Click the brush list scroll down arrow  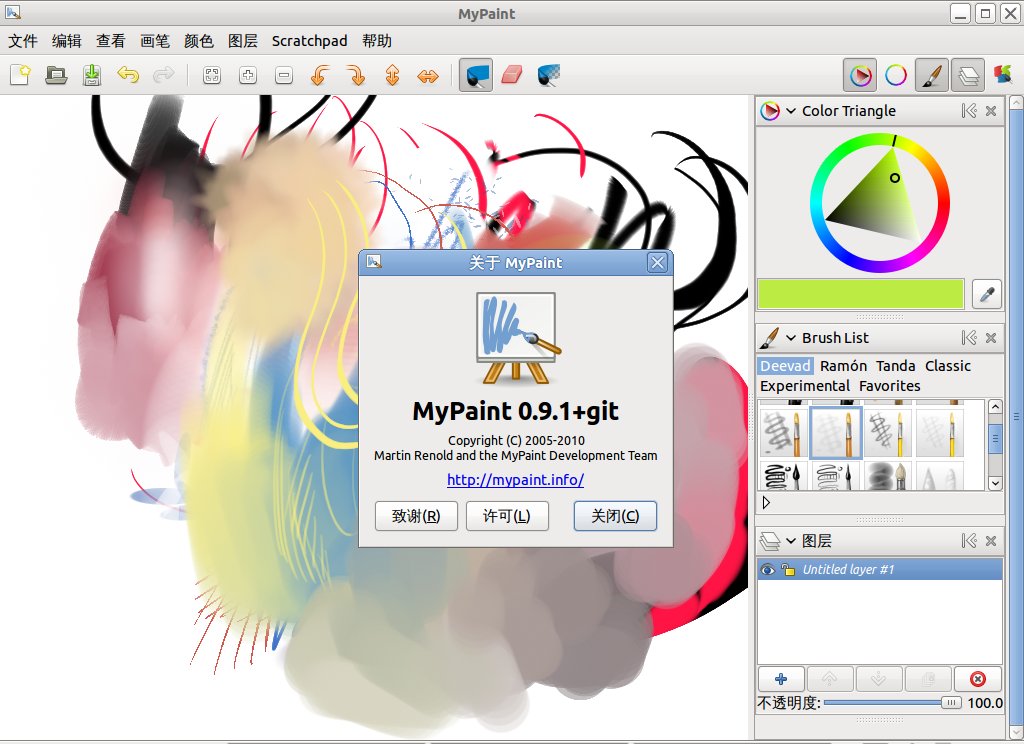click(995, 483)
